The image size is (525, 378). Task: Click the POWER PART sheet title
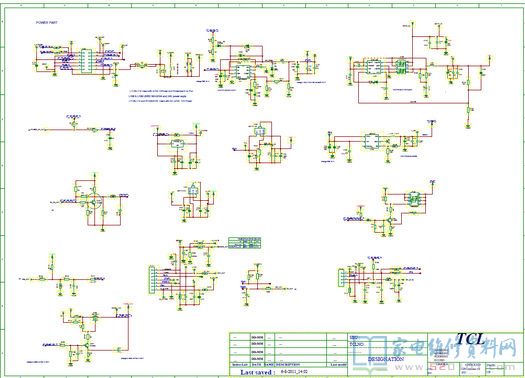coord(47,22)
